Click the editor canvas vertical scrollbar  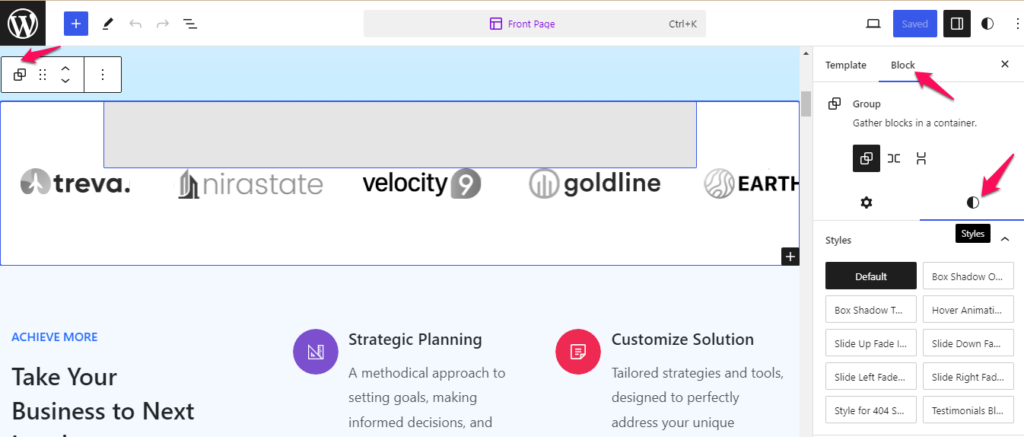pyautogui.click(x=806, y=104)
